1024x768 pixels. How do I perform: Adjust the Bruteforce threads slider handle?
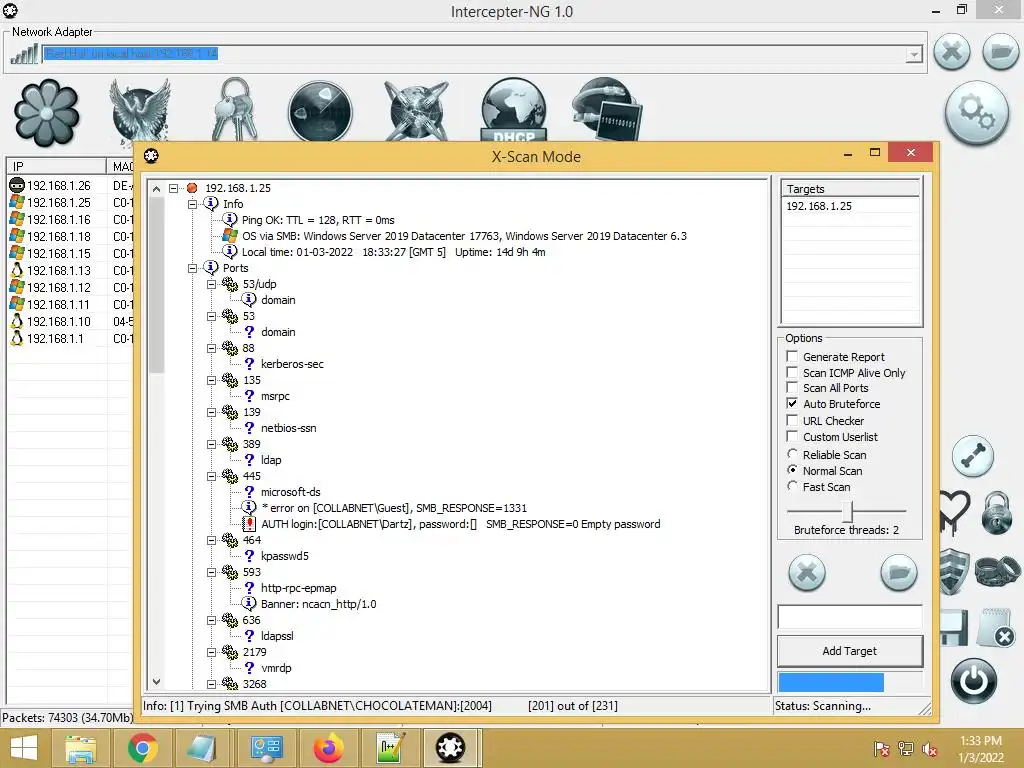tap(848, 511)
